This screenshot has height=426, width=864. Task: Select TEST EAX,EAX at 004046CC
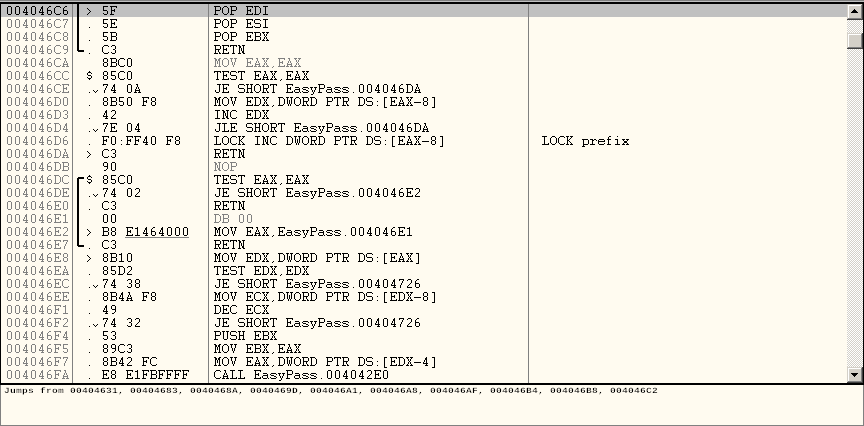click(x=261, y=76)
